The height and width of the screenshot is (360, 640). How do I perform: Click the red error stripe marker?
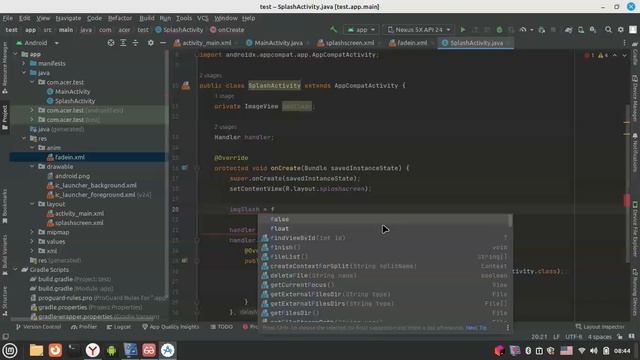pyautogui.click(x=627, y=200)
